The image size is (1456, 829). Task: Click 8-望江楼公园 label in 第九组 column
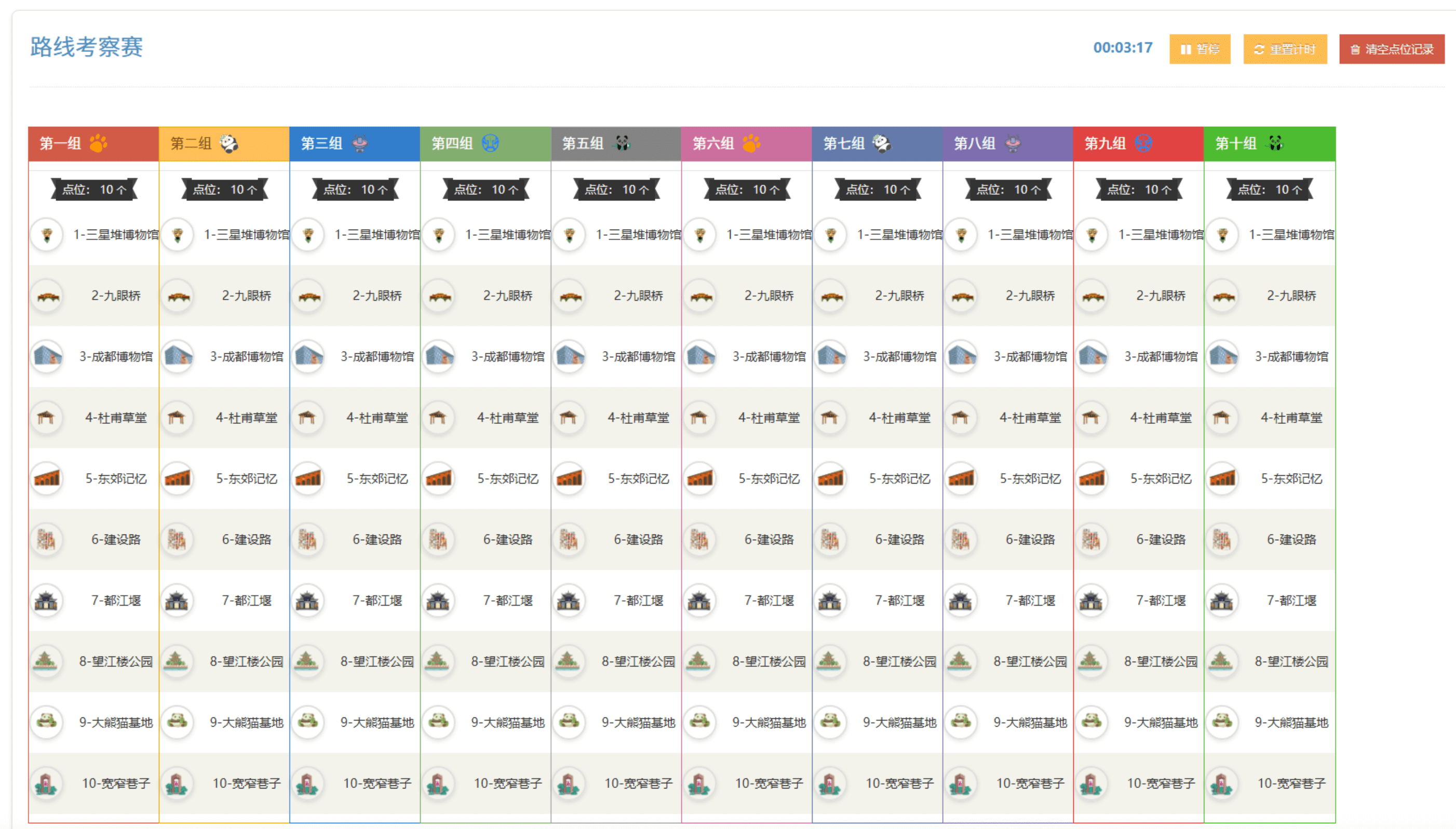[x=1161, y=661]
